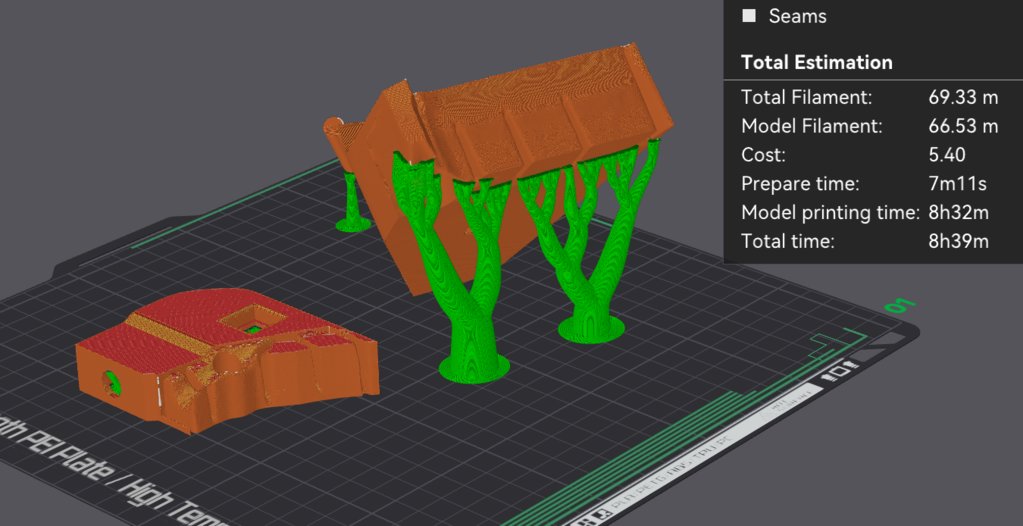
Task: Click the small green tree support behind the tilted model
Action: click(x=353, y=202)
